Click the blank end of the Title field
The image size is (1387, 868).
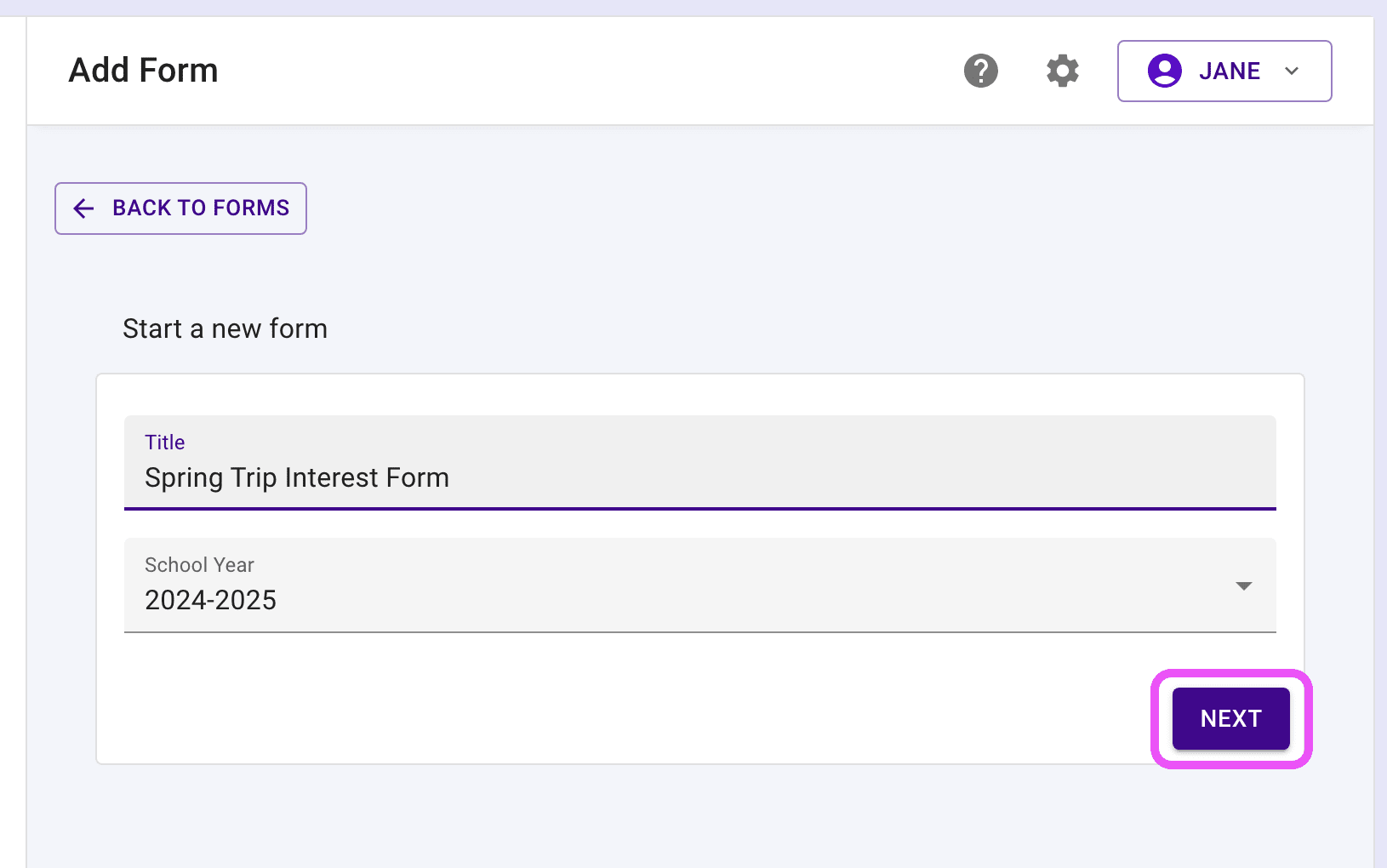[936, 478]
